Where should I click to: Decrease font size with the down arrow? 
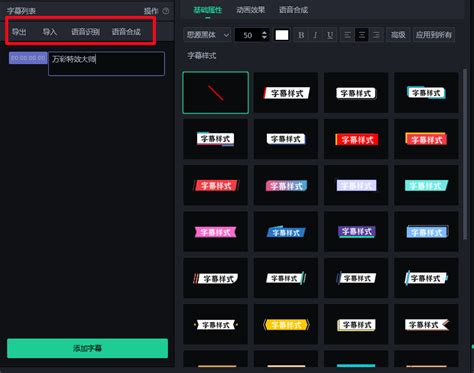[x=264, y=38]
